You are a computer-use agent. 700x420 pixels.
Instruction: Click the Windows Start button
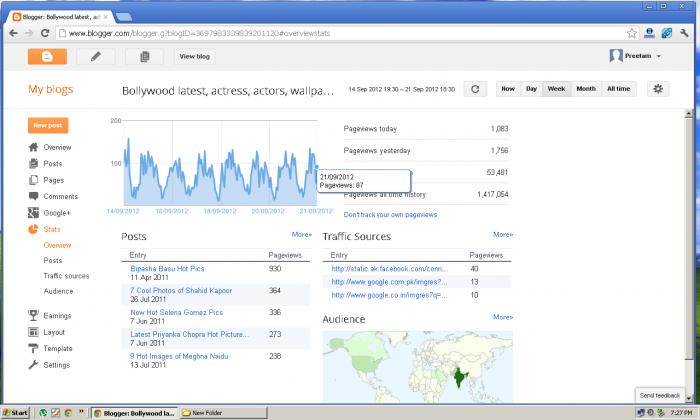tap(16, 413)
